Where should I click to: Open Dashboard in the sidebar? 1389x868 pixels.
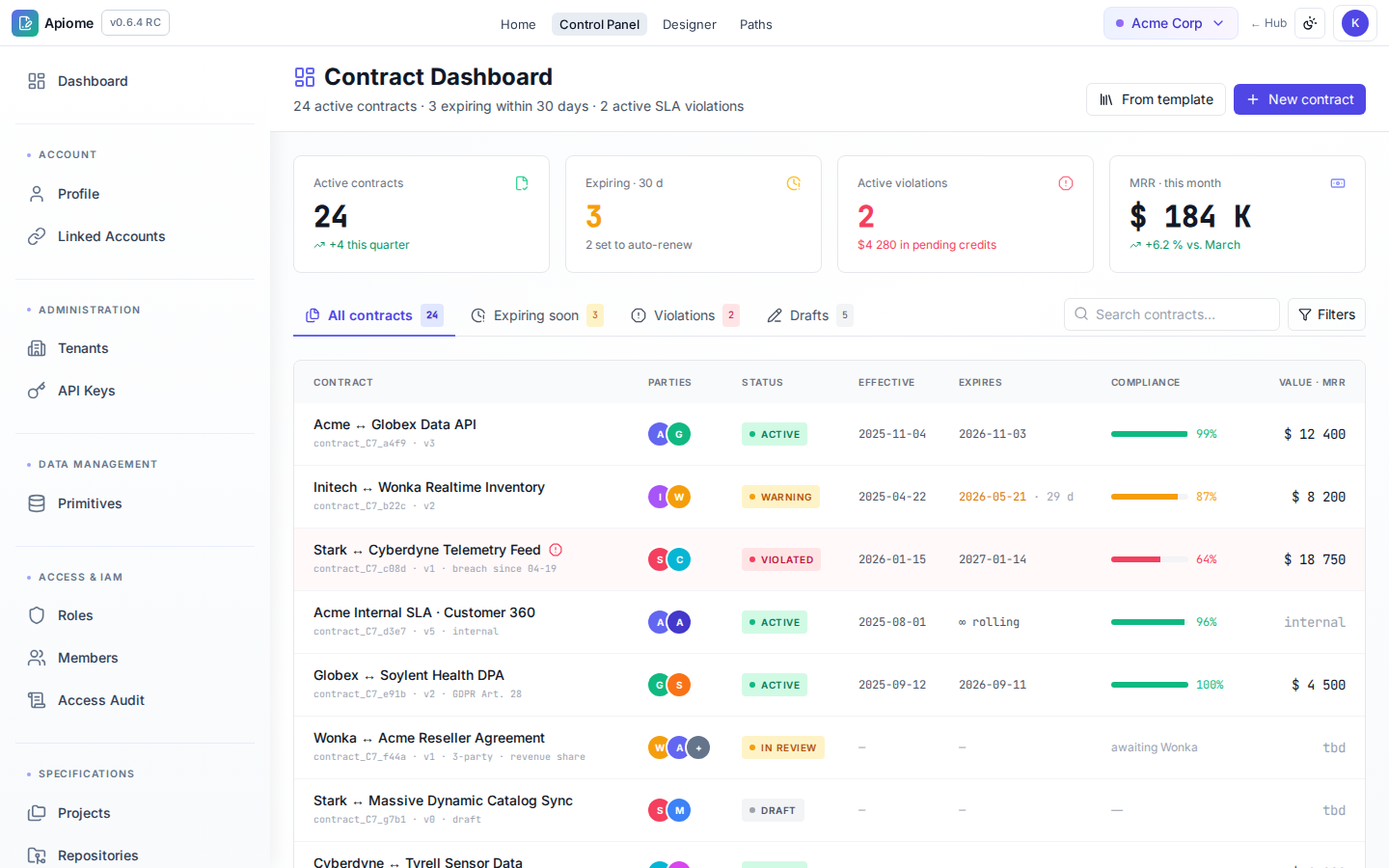[x=135, y=81]
